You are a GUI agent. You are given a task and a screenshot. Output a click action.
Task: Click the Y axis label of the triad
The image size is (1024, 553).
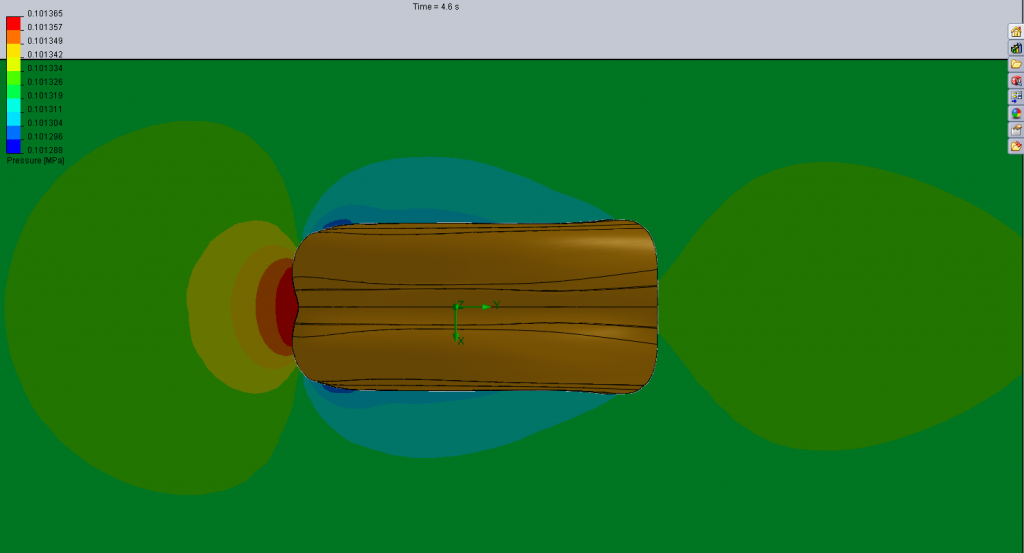(x=497, y=305)
